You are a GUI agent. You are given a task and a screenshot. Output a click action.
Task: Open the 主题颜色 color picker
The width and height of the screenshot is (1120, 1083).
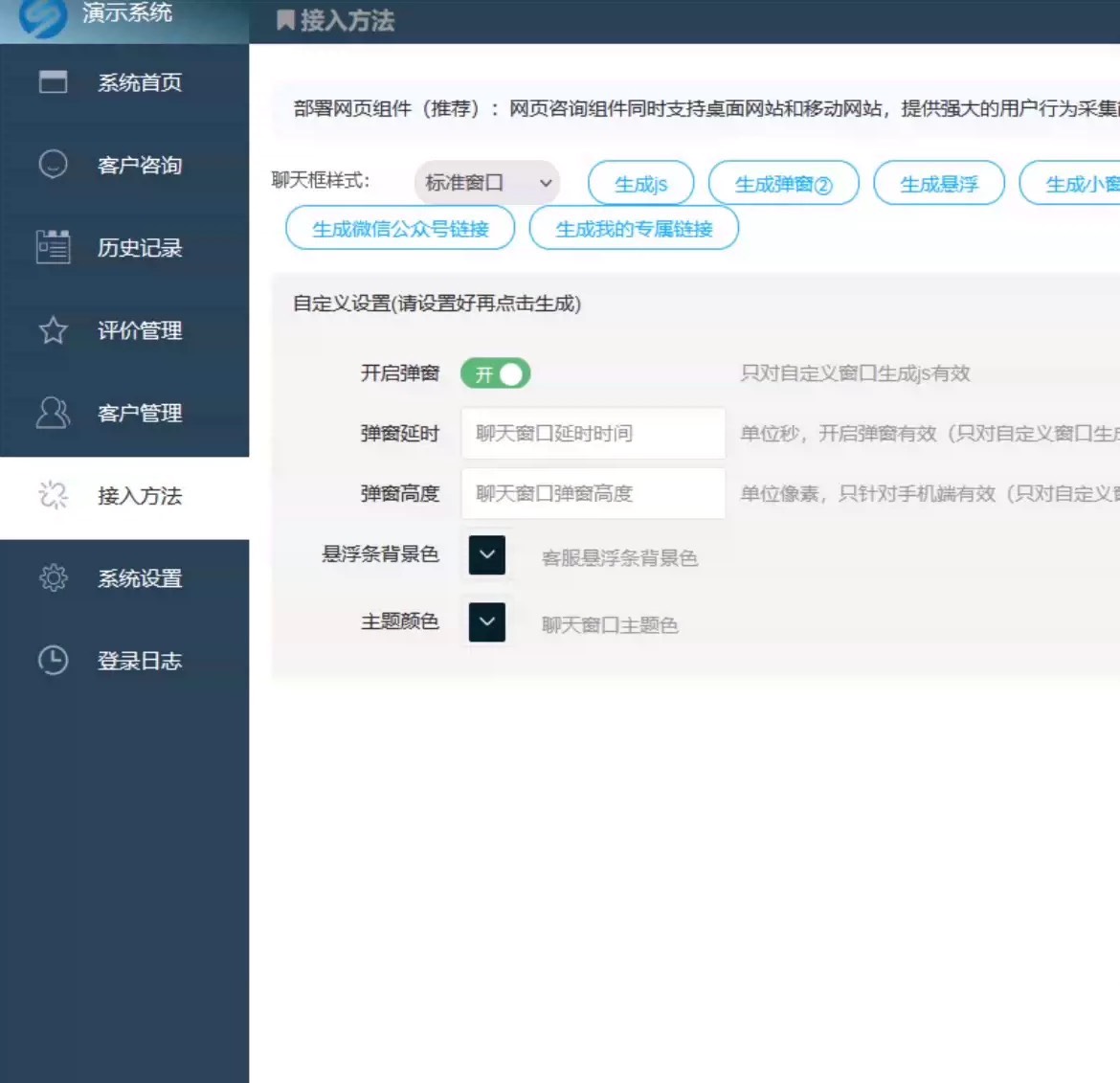point(486,622)
